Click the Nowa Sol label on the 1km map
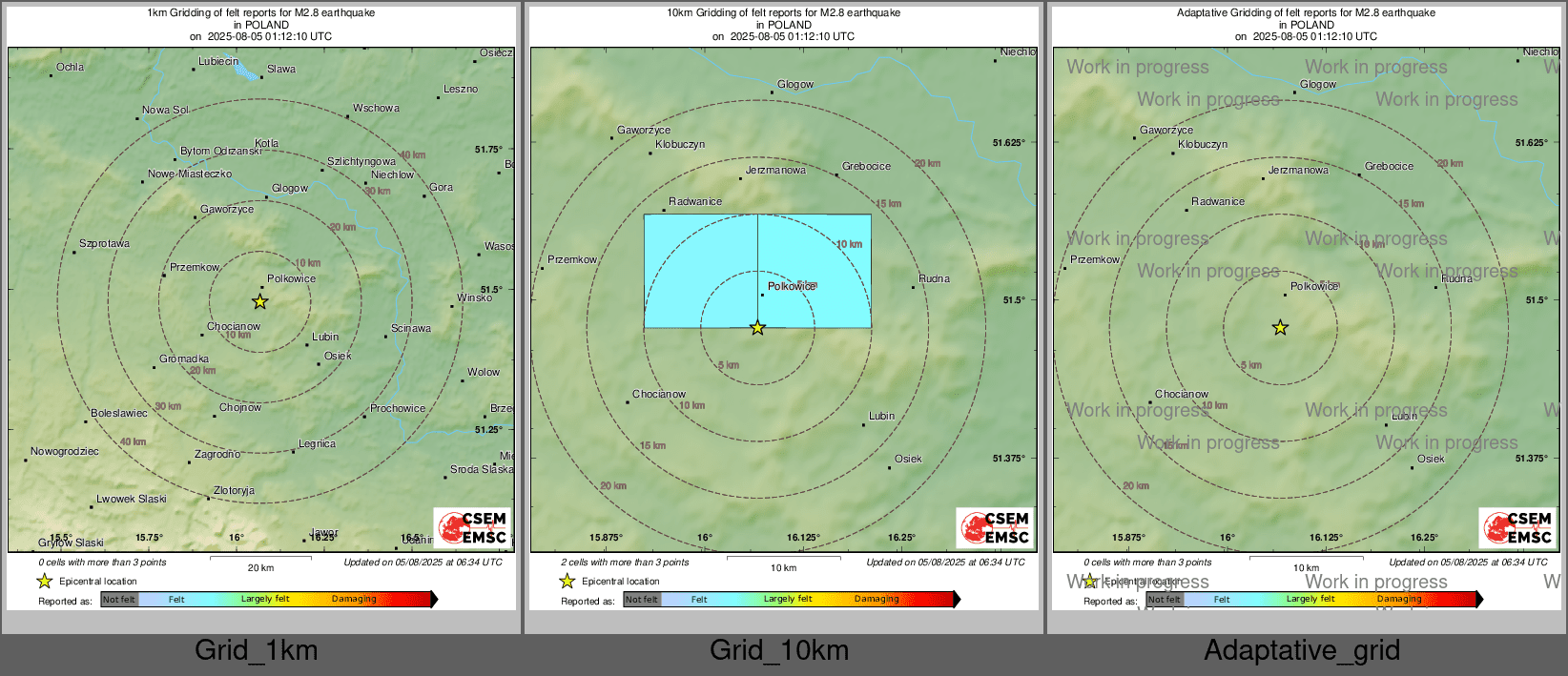Image resolution: width=1568 pixels, height=676 pixels. click(165, 110)
